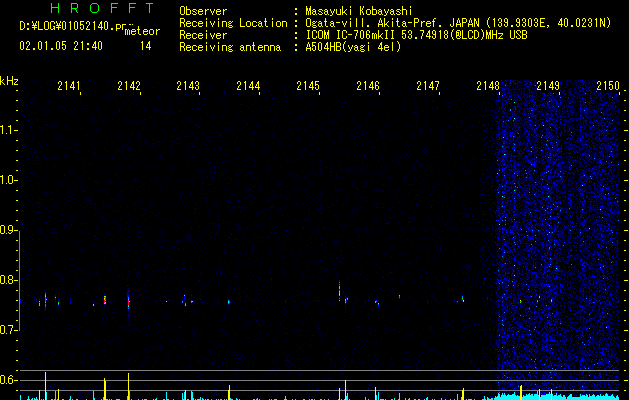Screen dimensions: 629x400
Task: Click the 1.0 kHz axis label
Action: point(8,180)
